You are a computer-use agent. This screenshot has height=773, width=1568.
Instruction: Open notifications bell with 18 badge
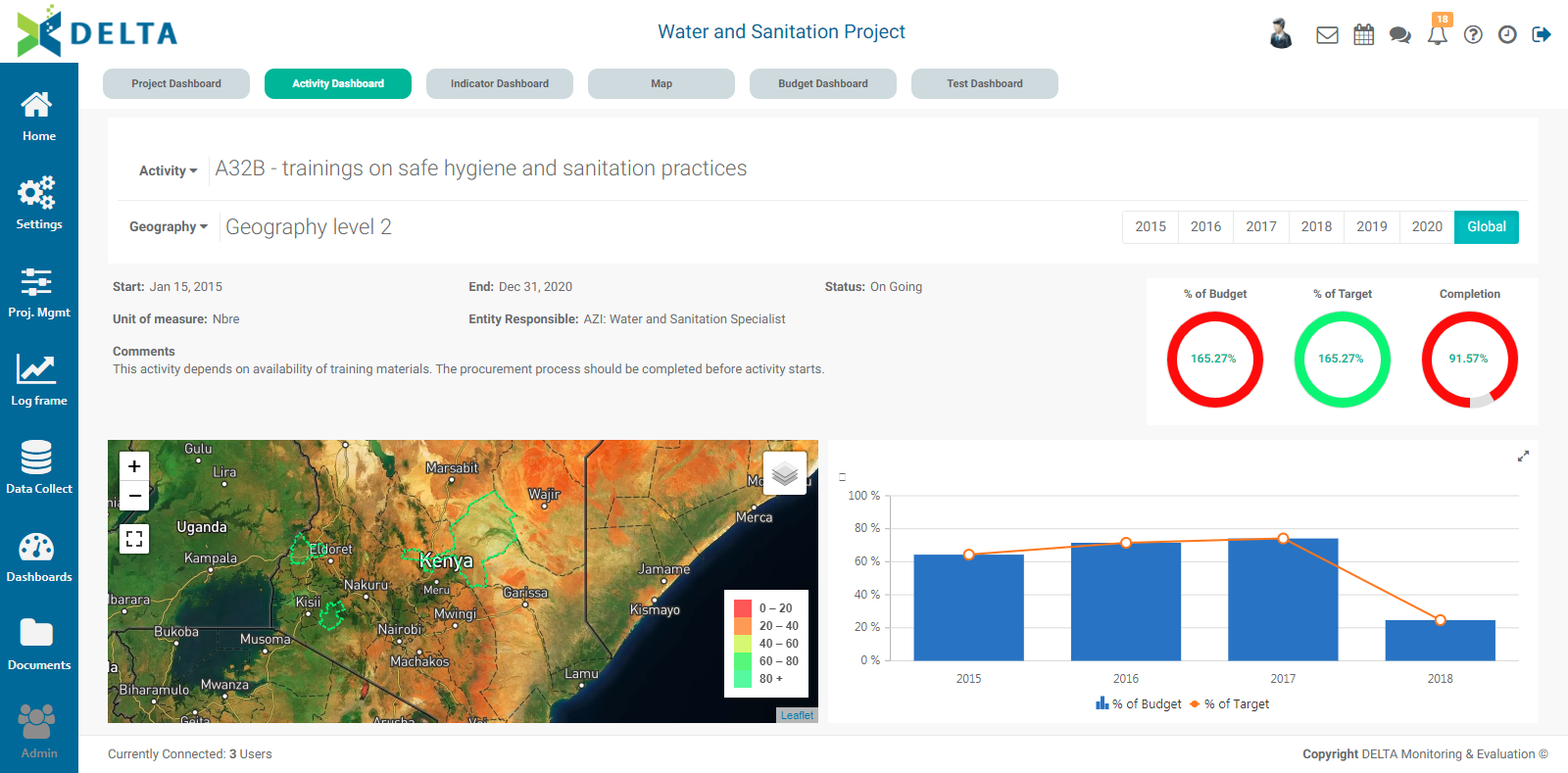click(1438, 33)
